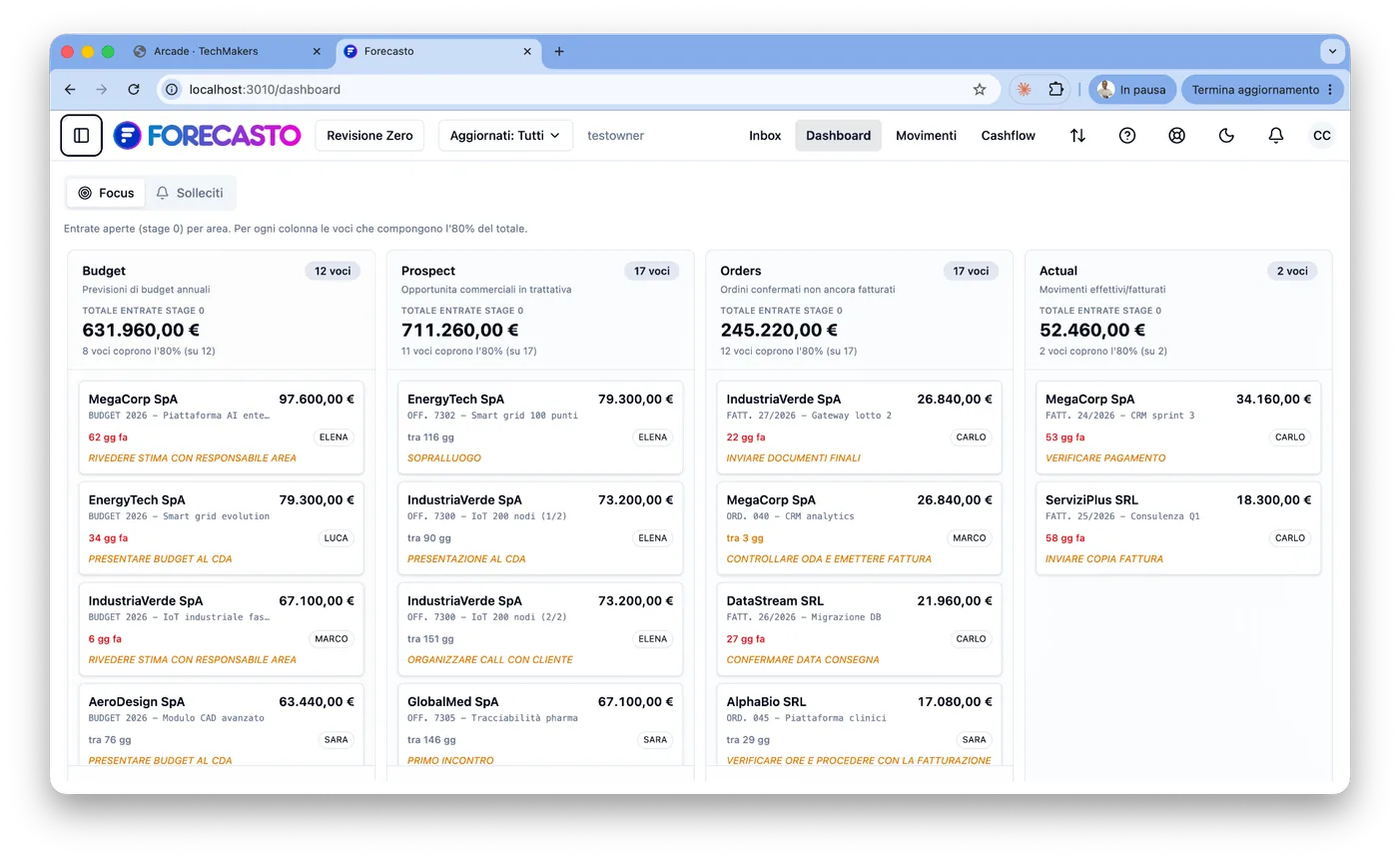Click the testowner label in header
Viewport: 1400px width, 860px height.
coord(615,136)
